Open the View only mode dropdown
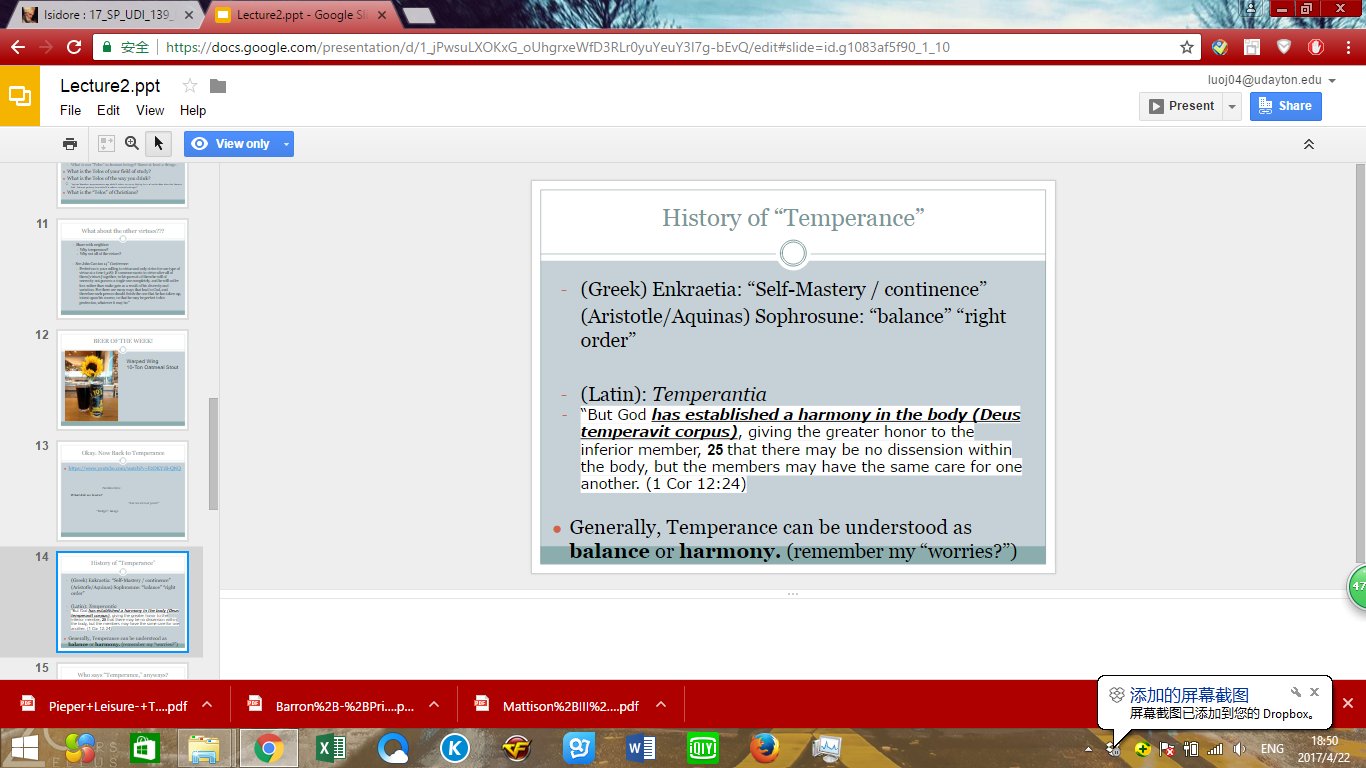Image resolution: width=1366 pixels, height=768 pixels. pyautogui.click(x=287, y=144)
